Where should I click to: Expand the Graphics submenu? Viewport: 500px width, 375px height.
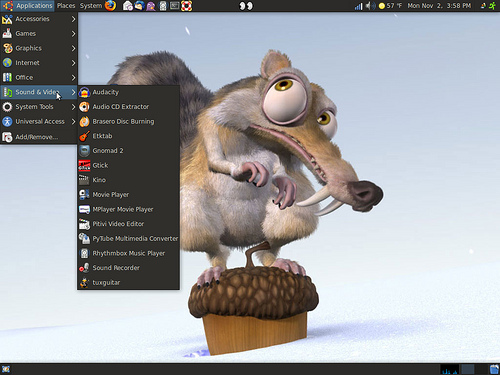(39, 48)
